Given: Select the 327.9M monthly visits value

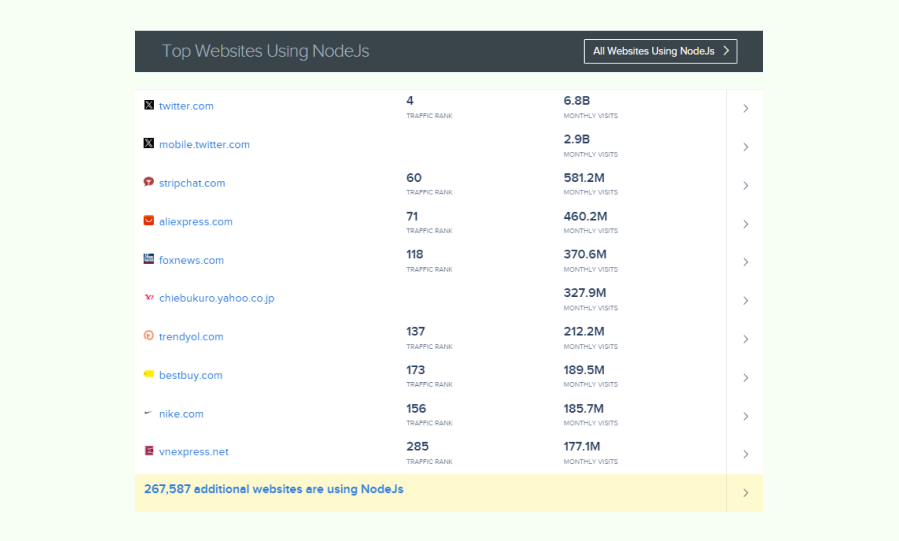Looking at the screenshot, I should [x=585, y=292].
